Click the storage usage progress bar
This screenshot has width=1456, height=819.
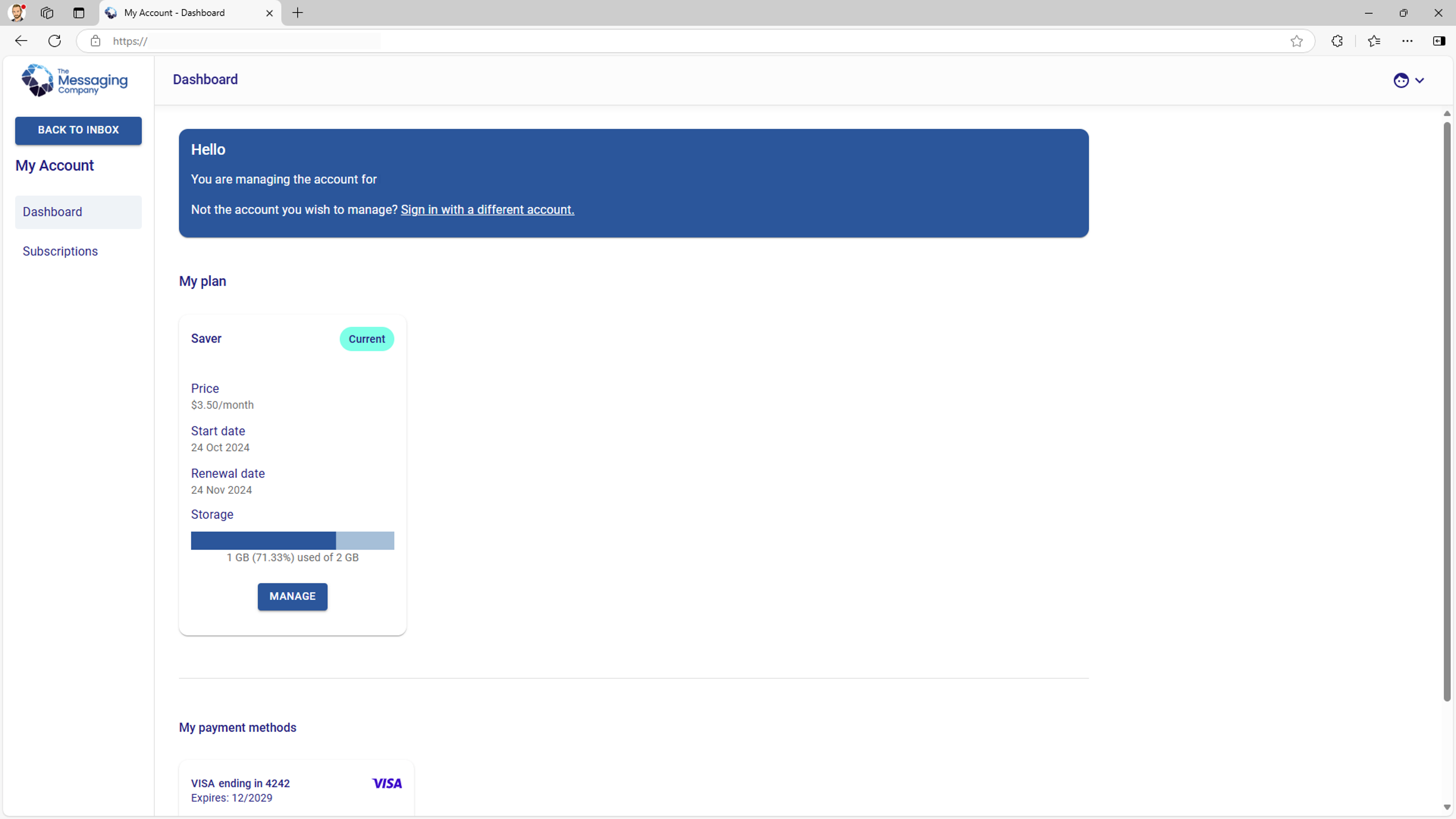292,540
